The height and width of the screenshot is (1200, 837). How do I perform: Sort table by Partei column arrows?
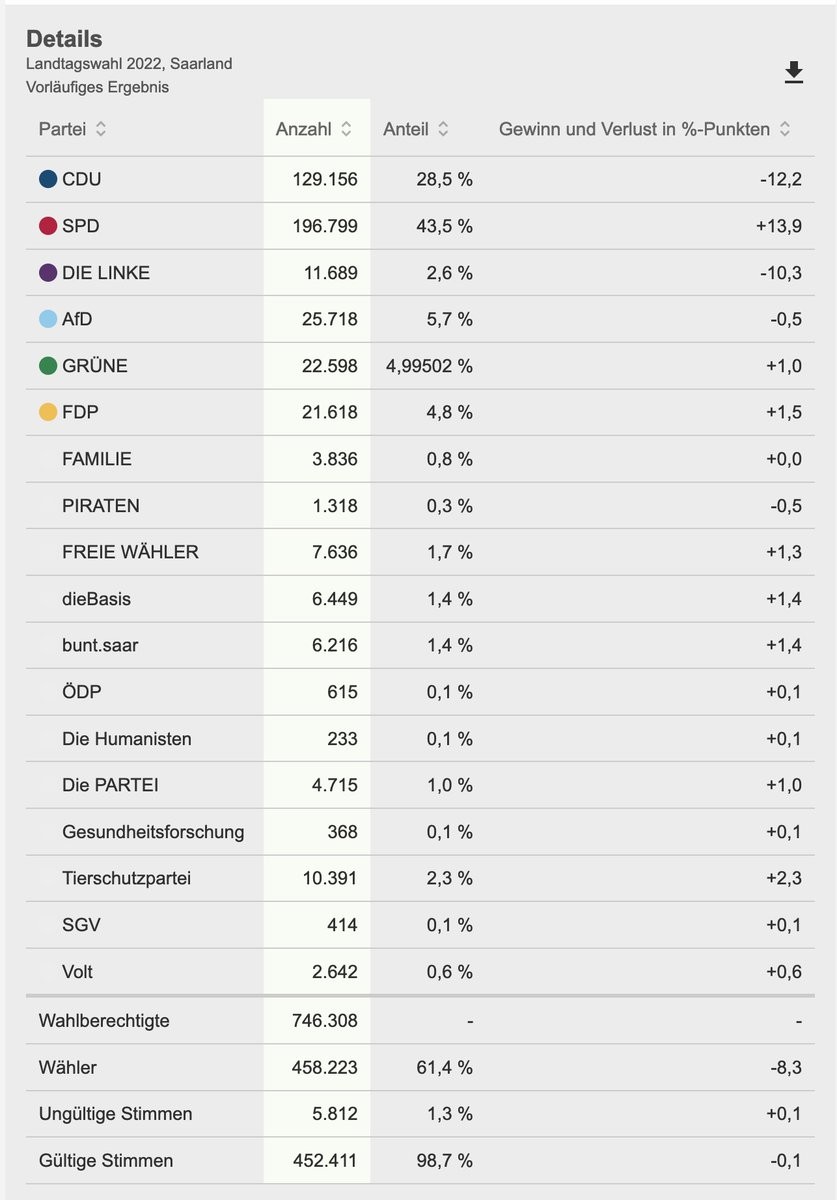(x=101, y=129)
